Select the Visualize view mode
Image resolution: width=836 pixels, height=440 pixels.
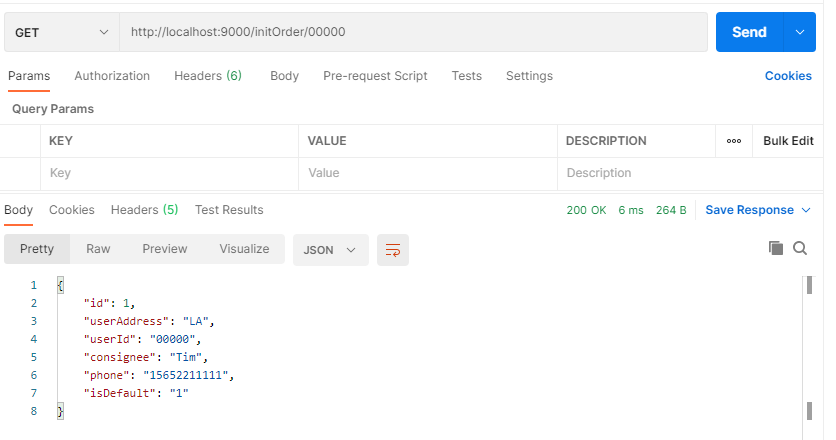click(244, 249)
